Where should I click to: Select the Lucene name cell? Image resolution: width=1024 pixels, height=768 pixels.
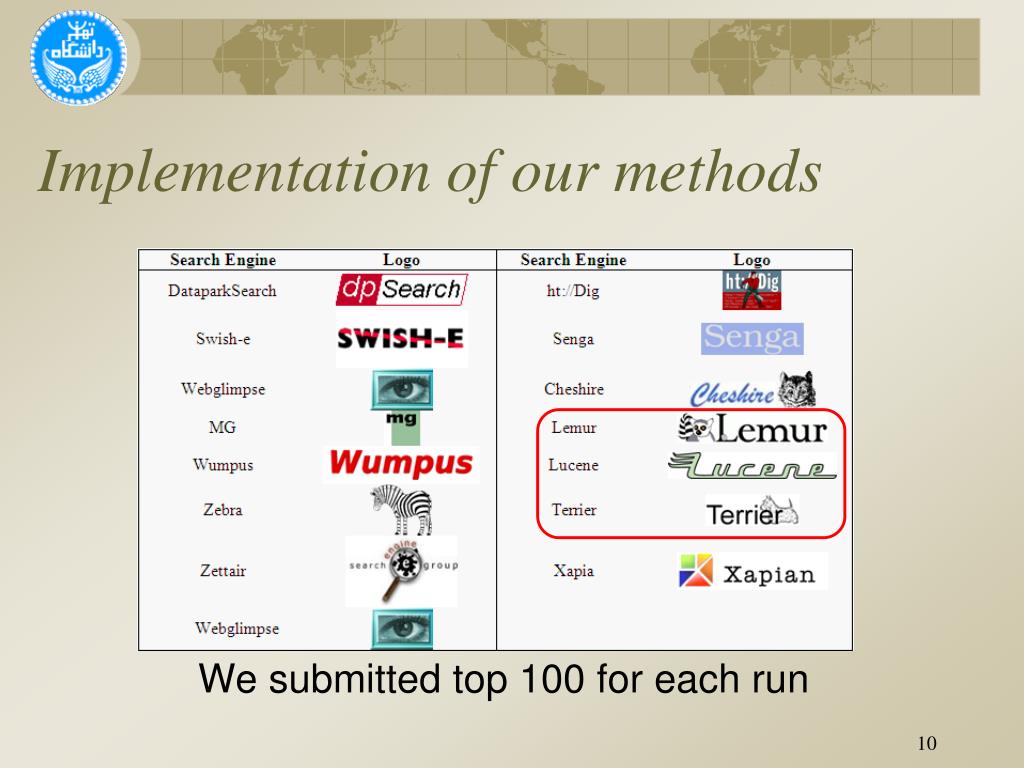point(573,465)
